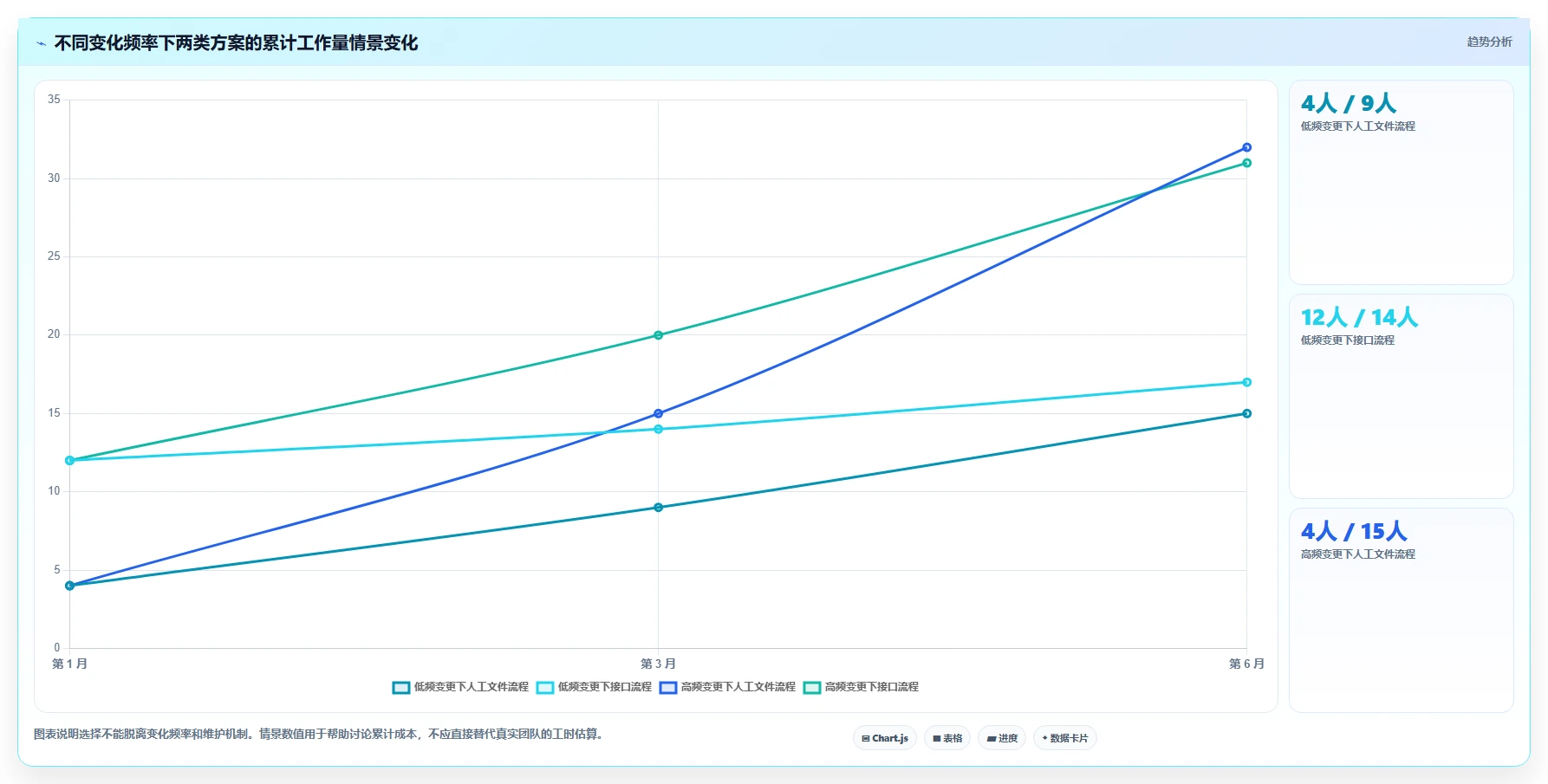This screenshot has height=784, width=1548.
Task: Click the 趋势分析 tag in the header
Action: pyautogui.click(x=1489, y=42)
